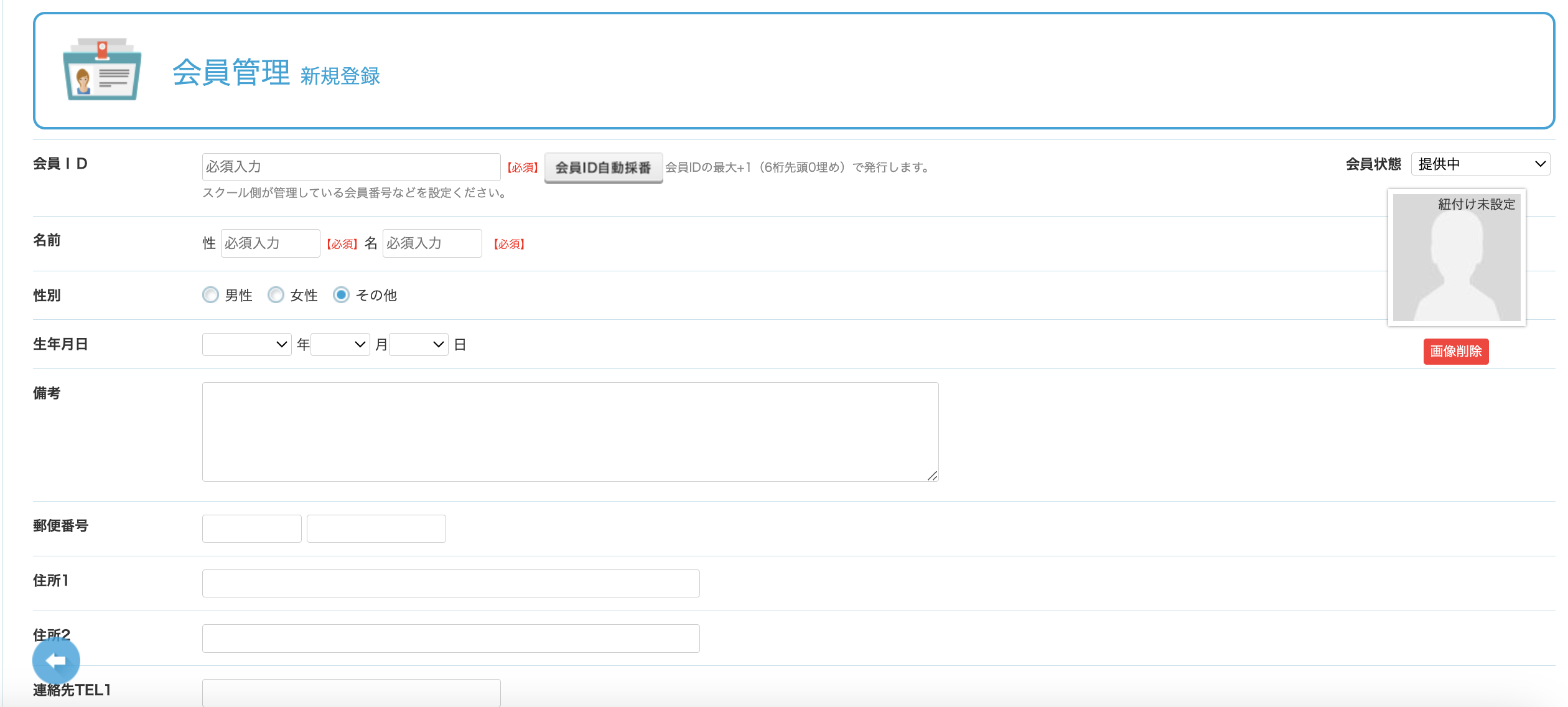Focus the 住所2 address input field
The image size is (1568, 707).
click(451, 638)
